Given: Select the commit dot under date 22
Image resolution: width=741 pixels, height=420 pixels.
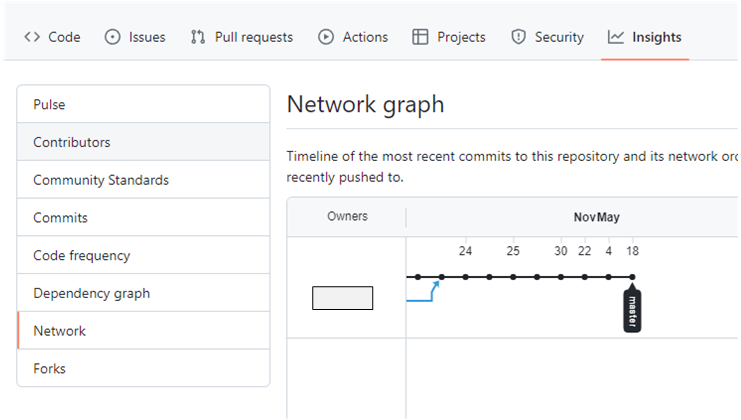Looking at the screenshot, I should [x=585, y=277].
